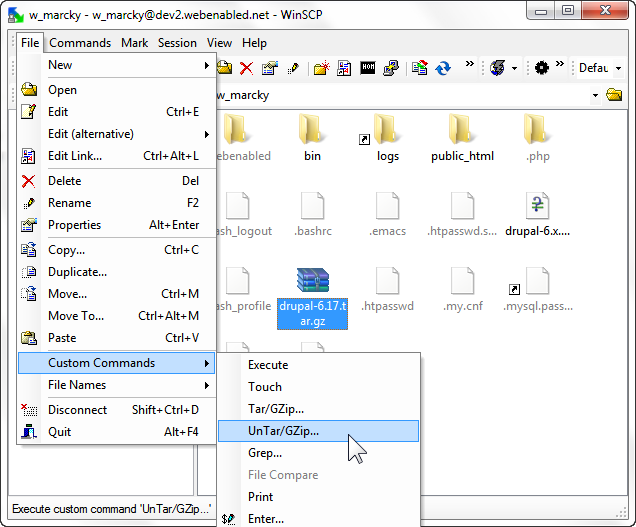Select the .mysql.pass... shortcut file
Viewport: 636px width, 527px height.
[538, 289]
